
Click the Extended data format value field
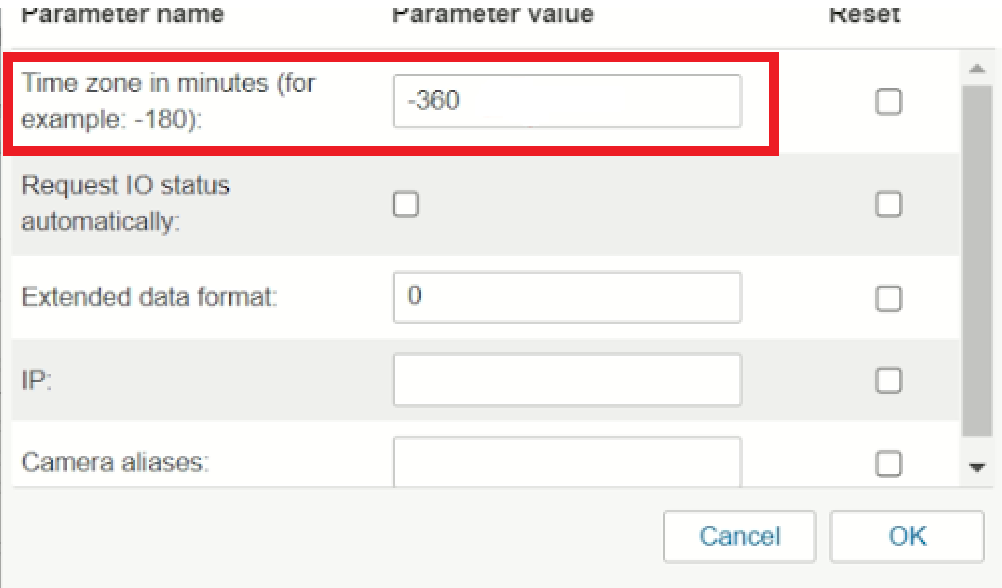[567, 297]
